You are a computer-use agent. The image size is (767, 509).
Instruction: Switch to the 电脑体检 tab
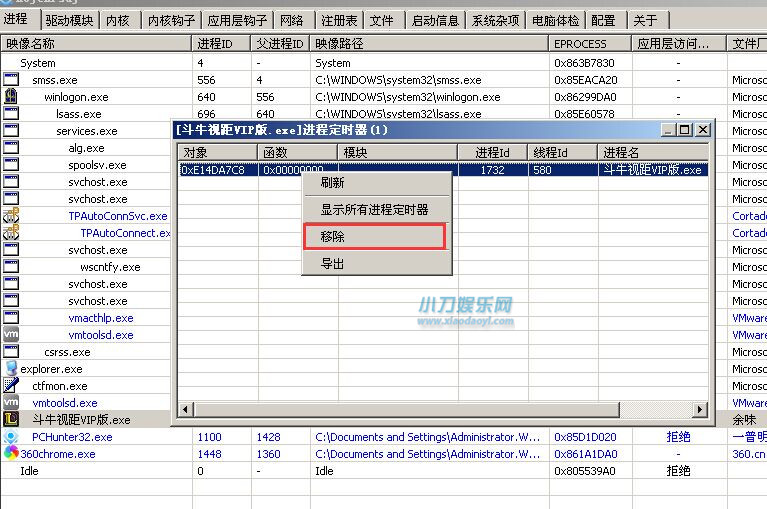(555, 21)
